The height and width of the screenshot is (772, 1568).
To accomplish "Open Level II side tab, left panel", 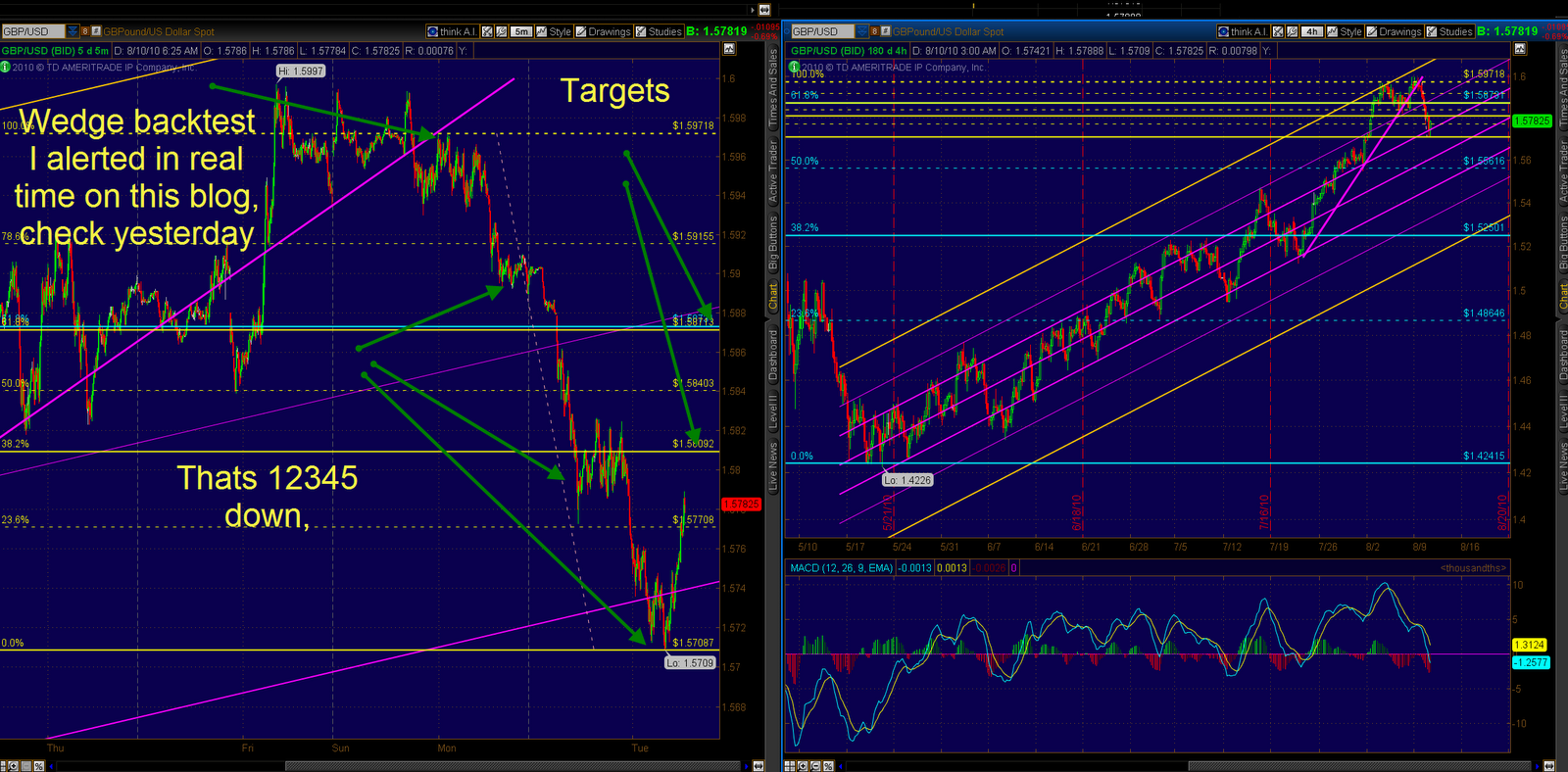I will click(772, 413).
